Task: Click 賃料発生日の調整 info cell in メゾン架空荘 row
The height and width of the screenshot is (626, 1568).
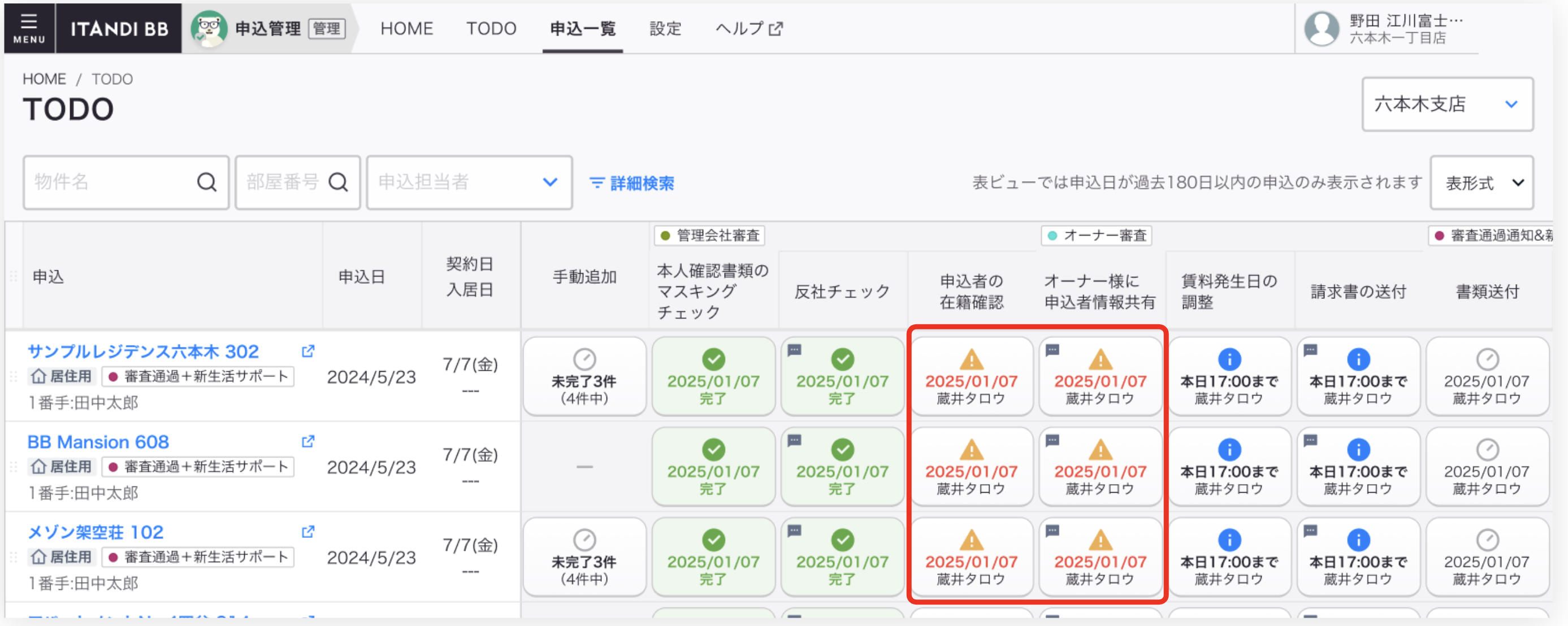Action: point(1229,557)
